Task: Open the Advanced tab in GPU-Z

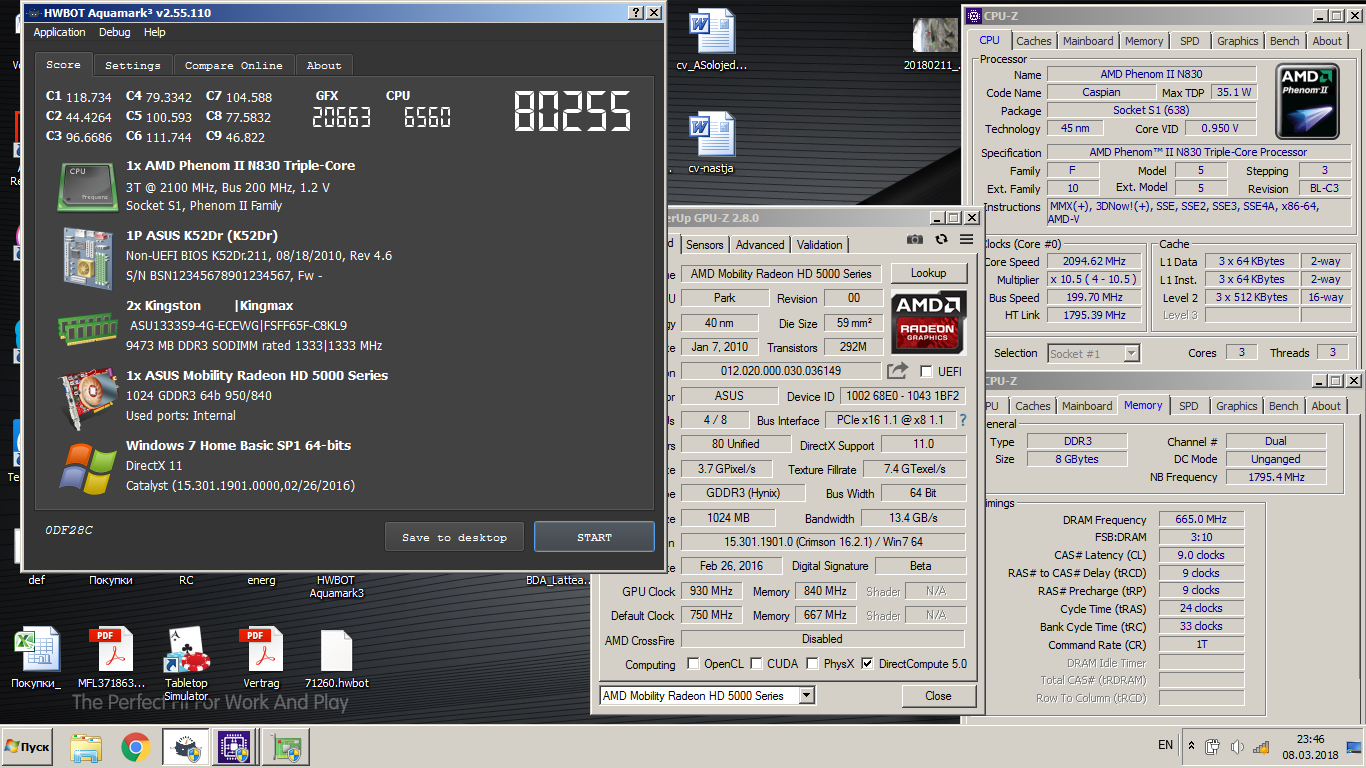Action: (x=760, y=244)
